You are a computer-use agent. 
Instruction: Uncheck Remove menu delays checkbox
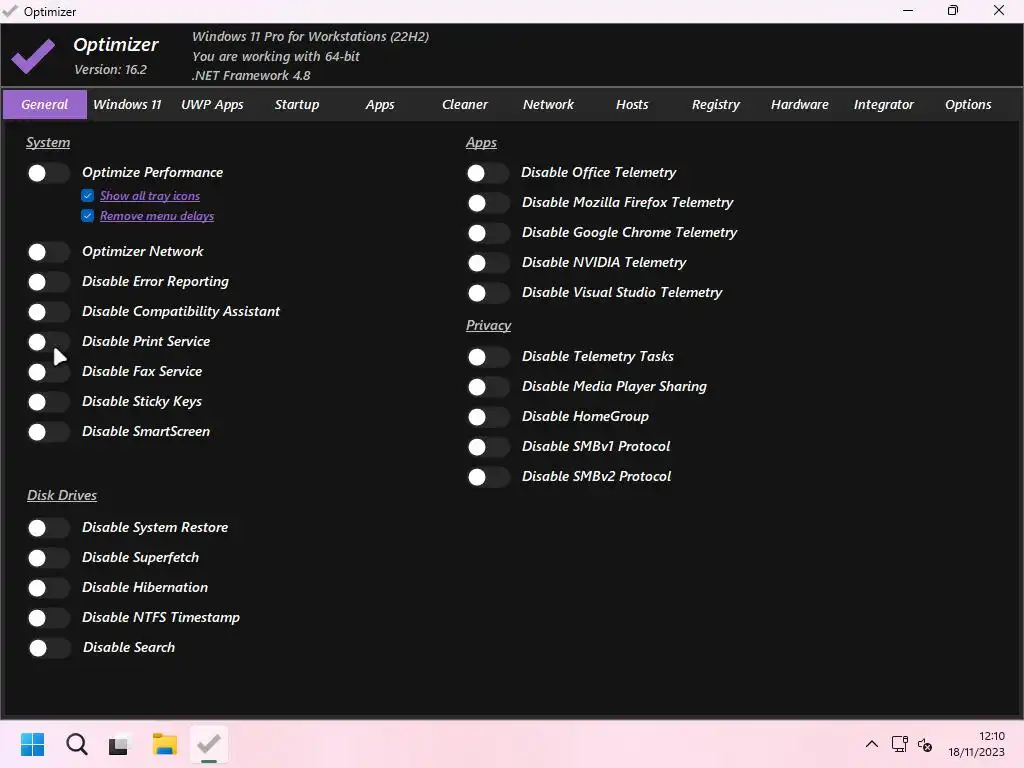(x=88, y=216)
